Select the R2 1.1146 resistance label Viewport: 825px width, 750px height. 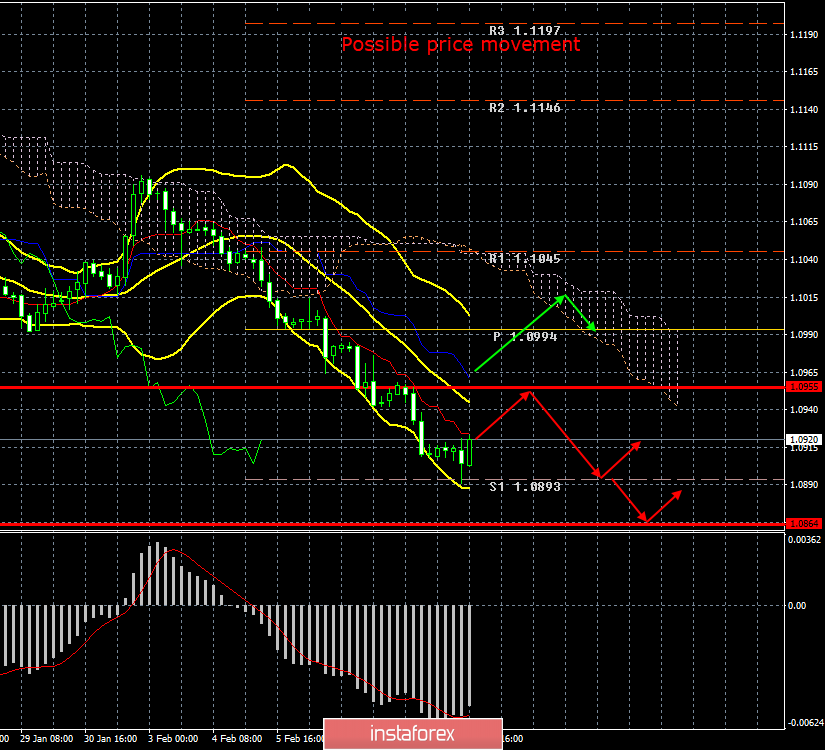[x=524, y=107]
